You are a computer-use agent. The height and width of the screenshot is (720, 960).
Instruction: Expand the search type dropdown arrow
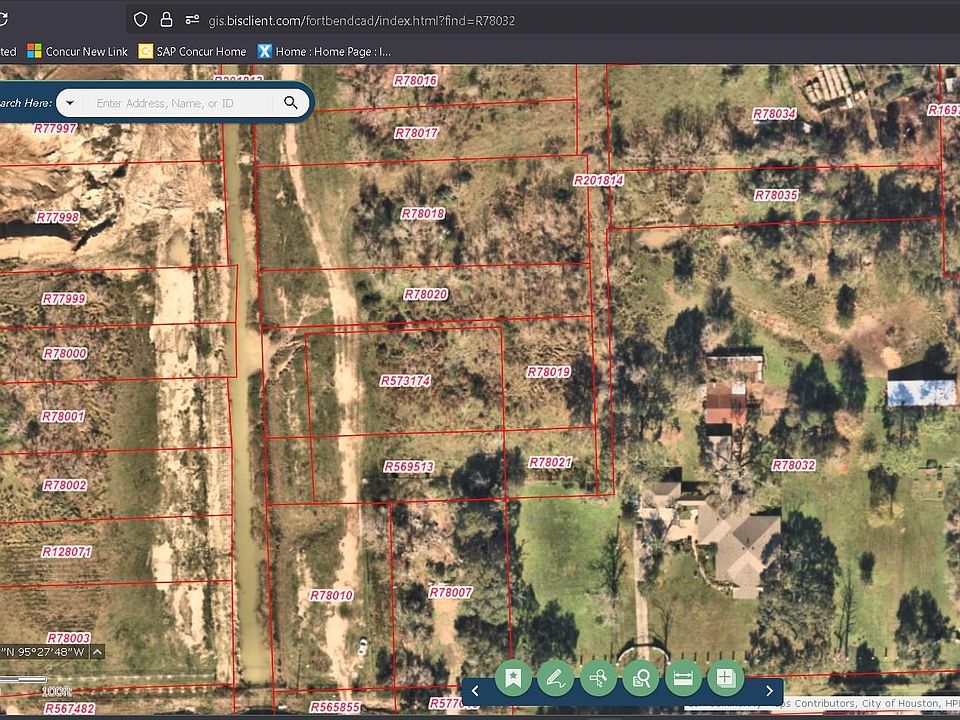tap(69, 103)
